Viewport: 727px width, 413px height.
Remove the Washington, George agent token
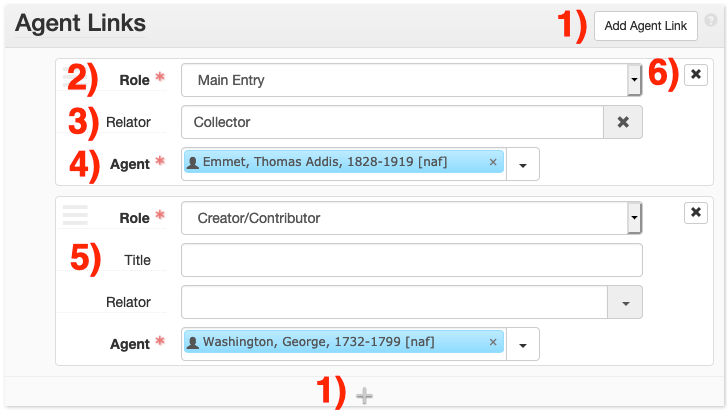(493, 342)
